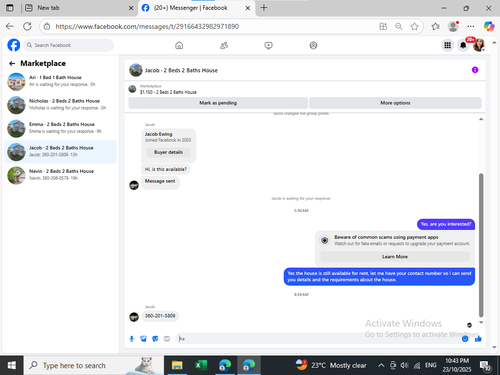500x375 pixels.
Task: Click the Search Facebook field
Action: point(68,45)
